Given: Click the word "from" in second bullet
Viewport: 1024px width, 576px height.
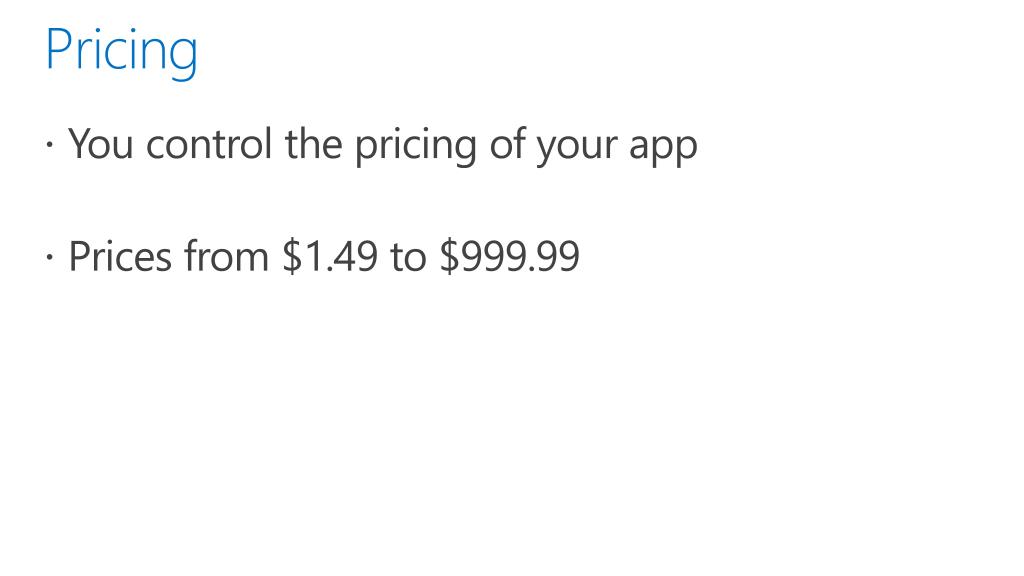Looking at the screenshot, I should point(226,256).
